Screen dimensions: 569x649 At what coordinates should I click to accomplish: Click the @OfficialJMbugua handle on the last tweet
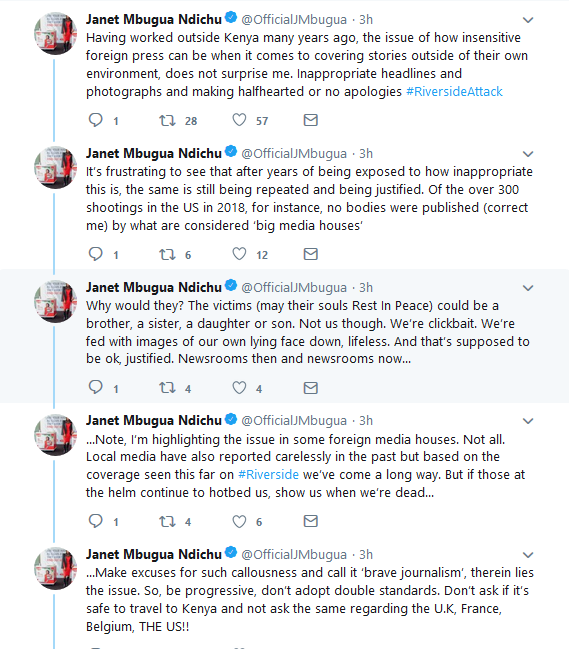pos(294,555)
